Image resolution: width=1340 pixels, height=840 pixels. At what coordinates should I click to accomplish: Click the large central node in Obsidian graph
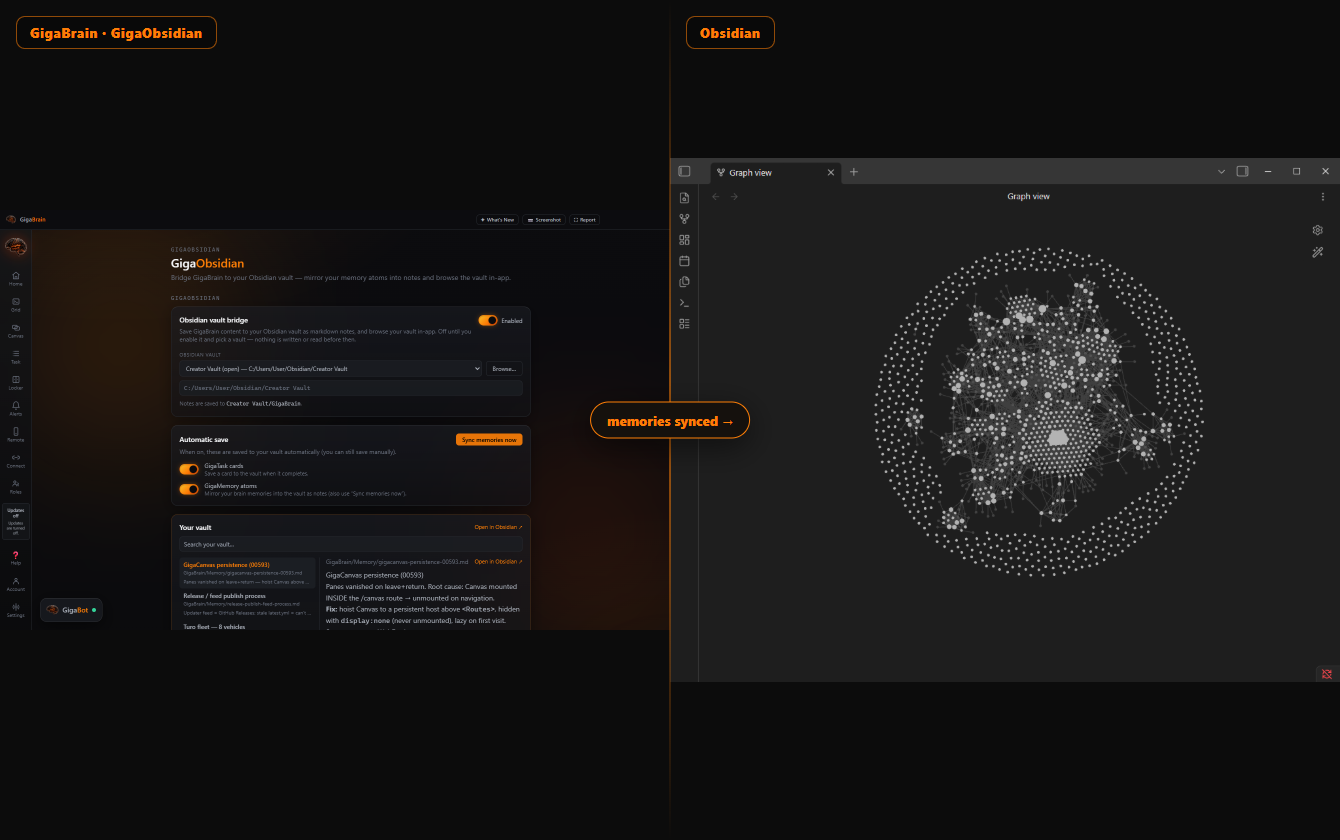coord(1058,438)
